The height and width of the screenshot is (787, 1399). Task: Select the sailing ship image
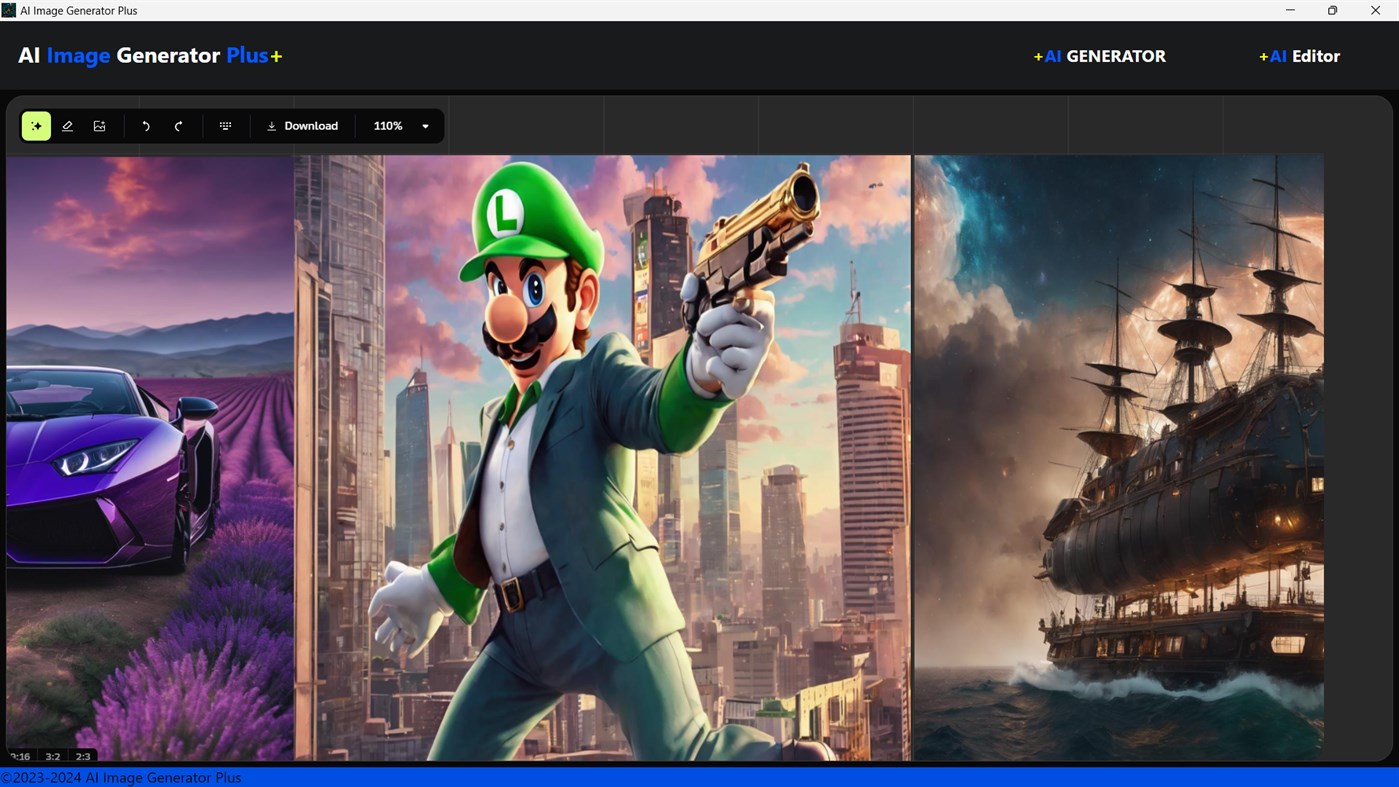click(1119, 458)
